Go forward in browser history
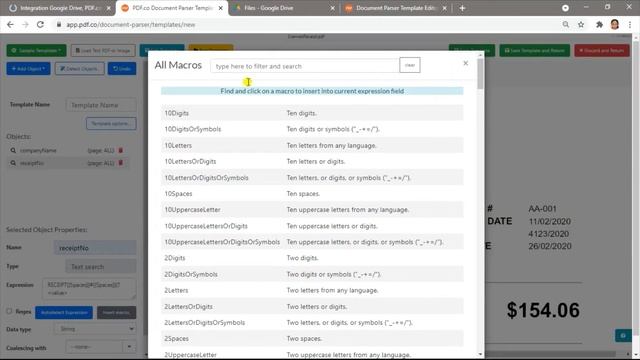 (25, 24)
